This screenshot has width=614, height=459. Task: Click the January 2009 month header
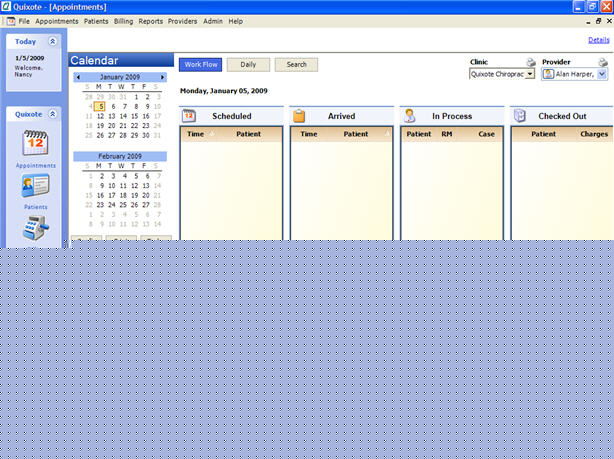(120, 77)
